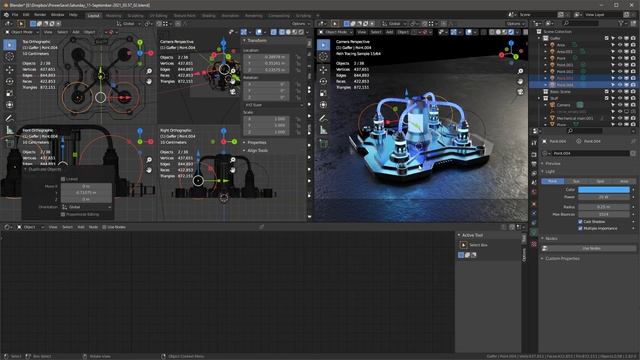Select the Rotate tool in top-left viewport toolbar

10,81
